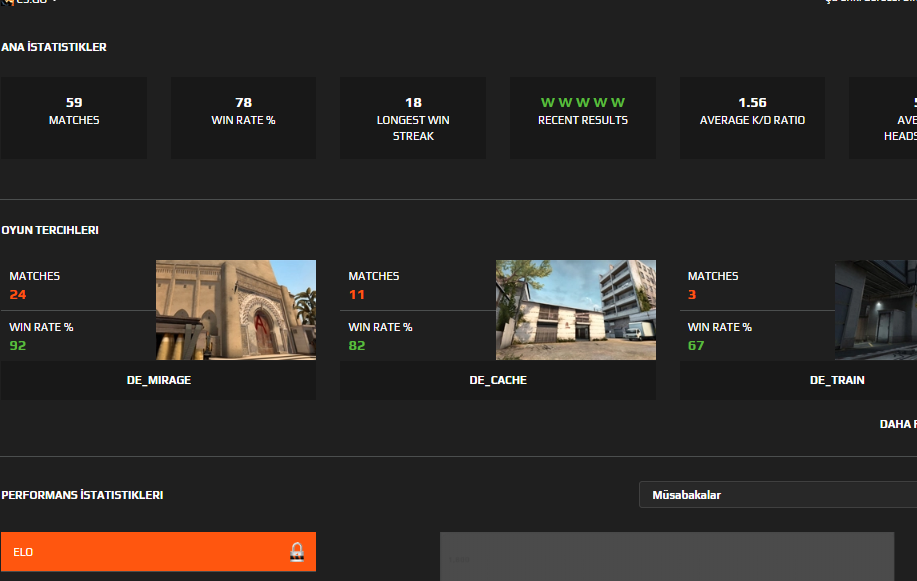
Task: Click DE_CACHE matches value 11
Action: 357,294
